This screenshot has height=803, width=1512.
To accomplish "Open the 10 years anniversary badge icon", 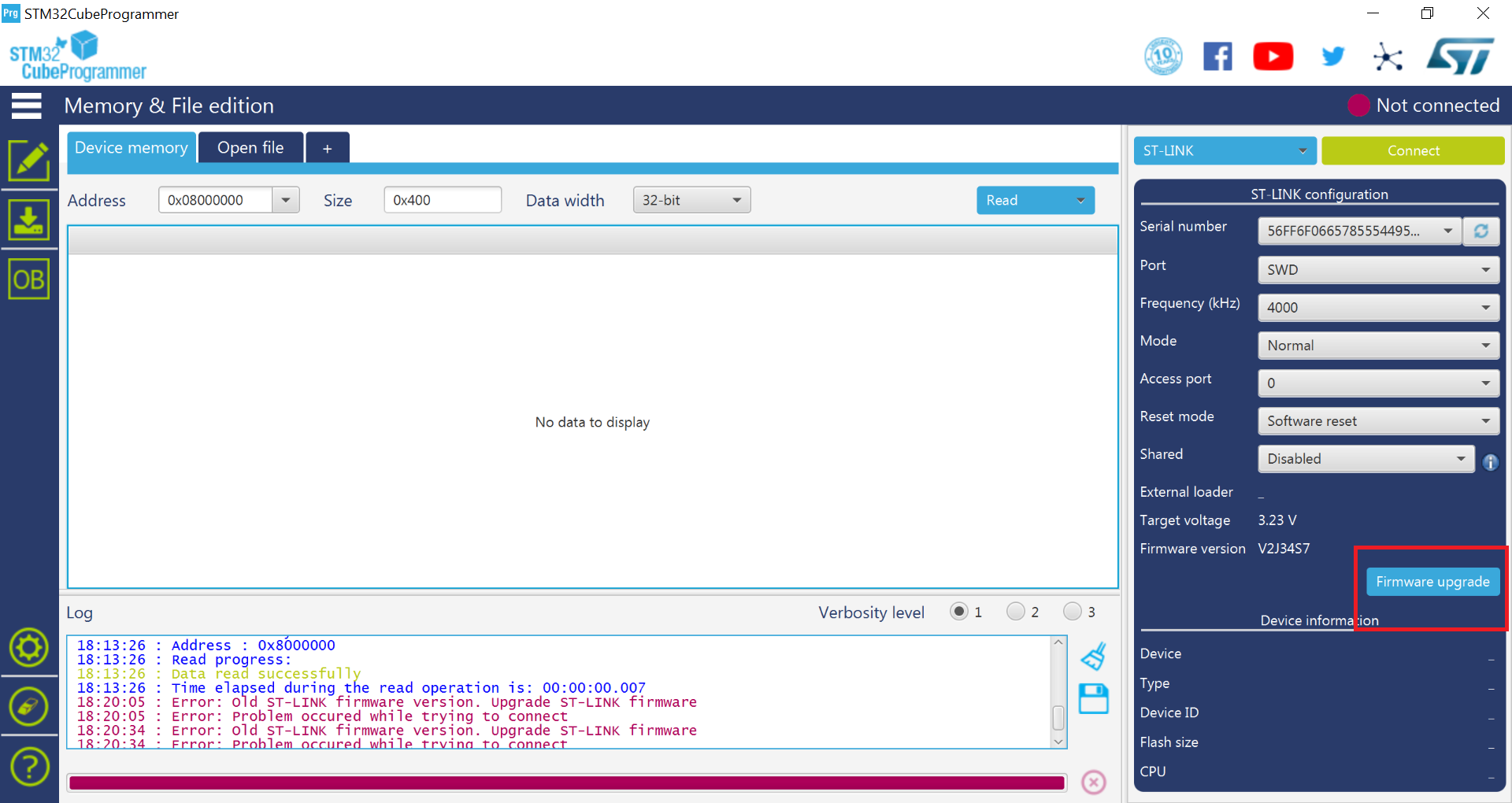I will click(1163, 57).
